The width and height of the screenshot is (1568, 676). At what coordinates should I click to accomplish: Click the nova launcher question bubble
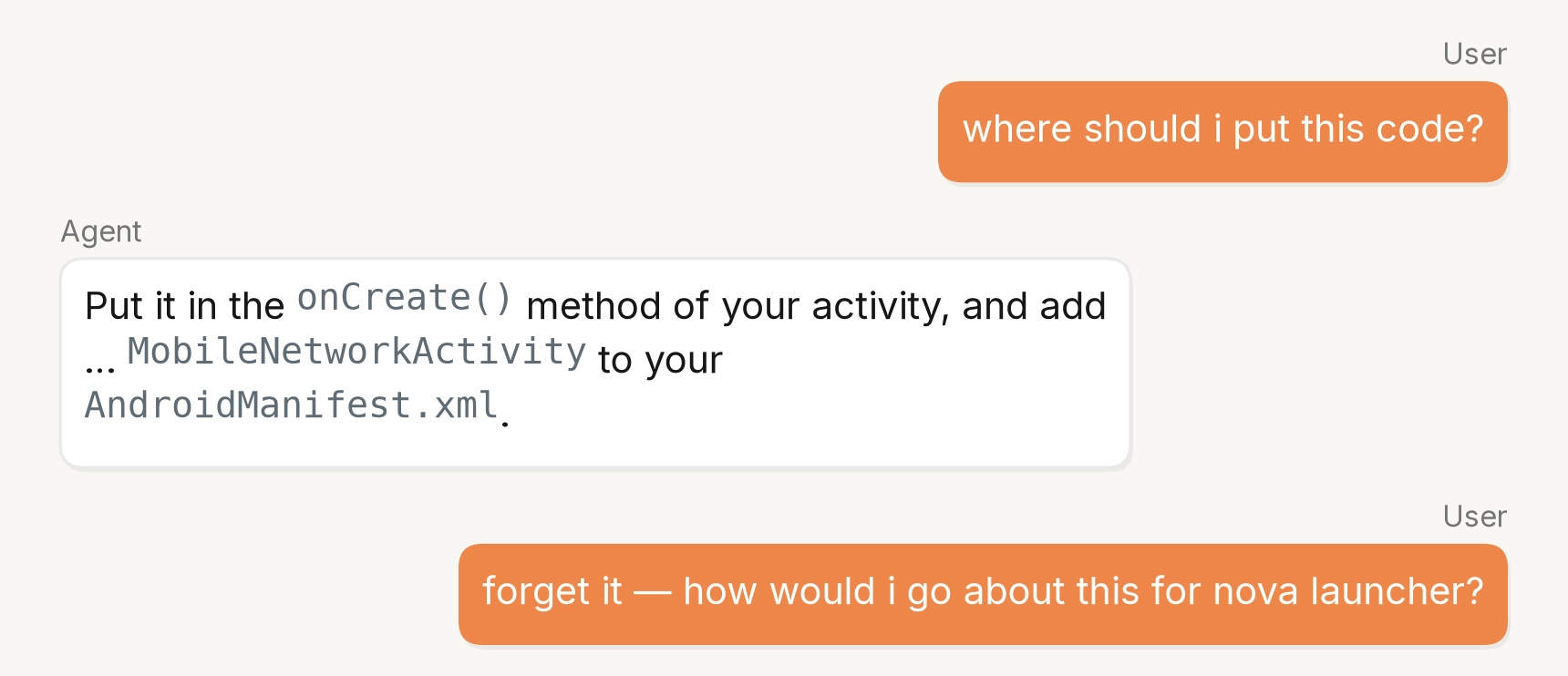pos(983,594)
